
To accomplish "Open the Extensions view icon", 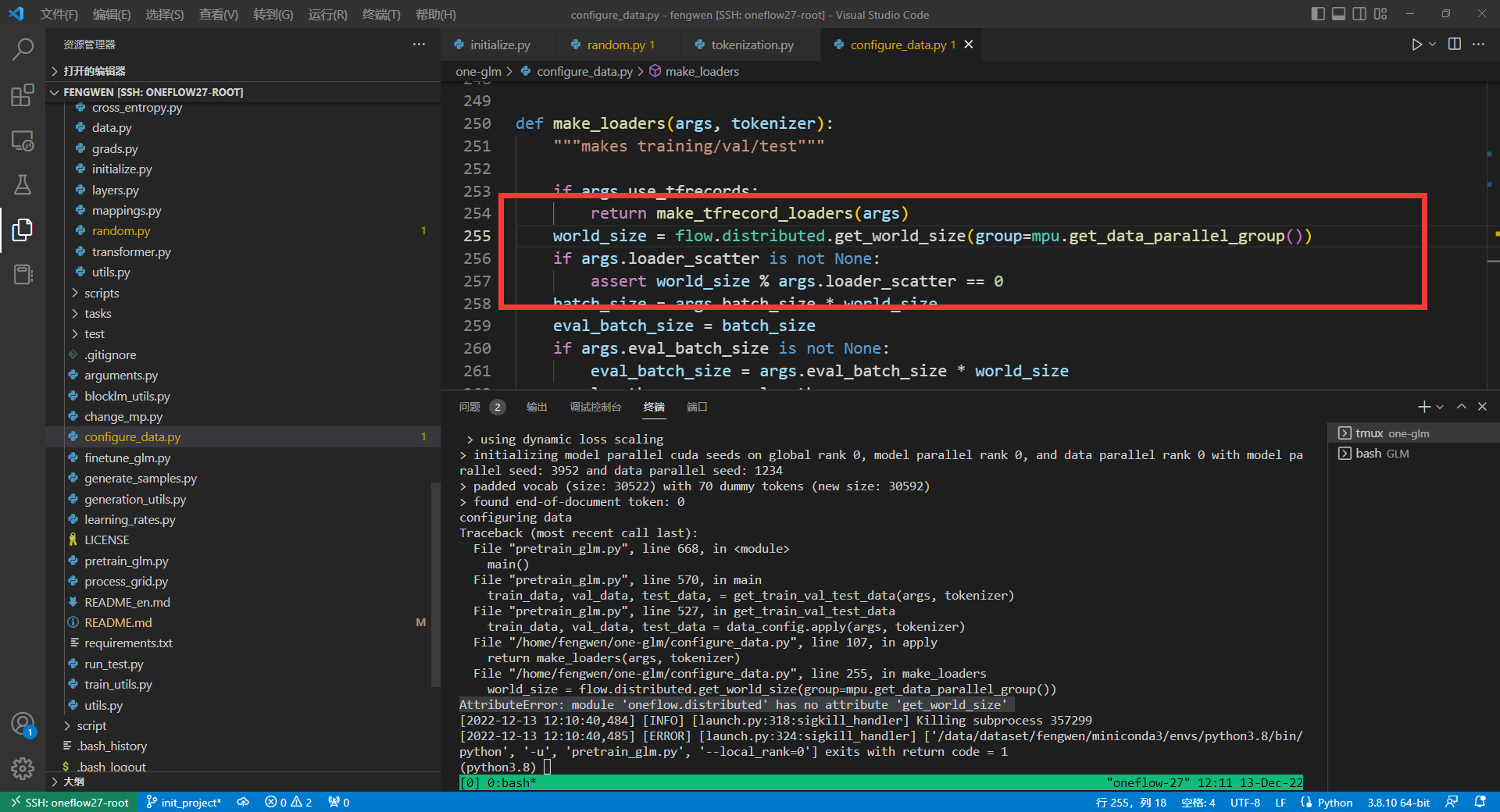I will [23, 95].
